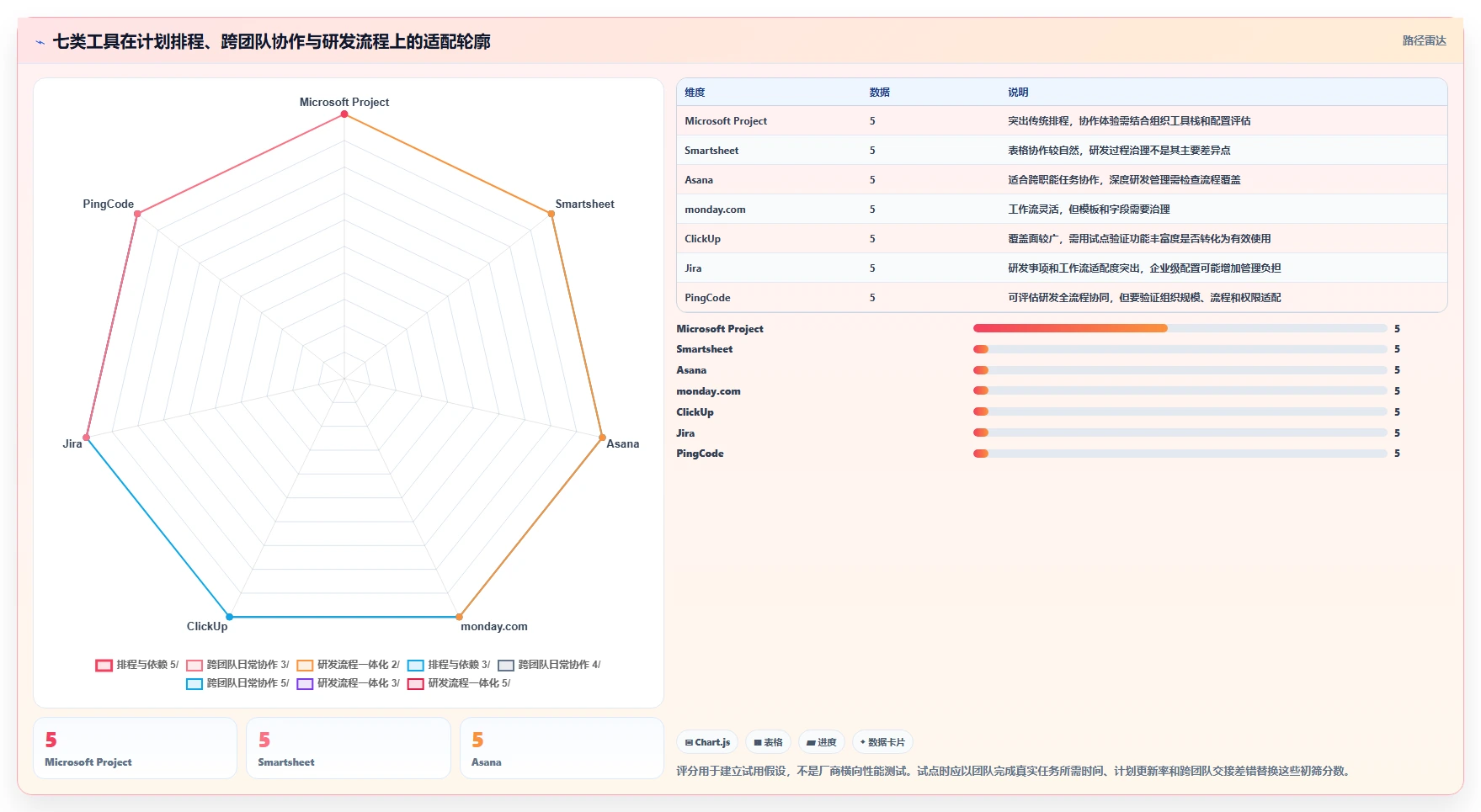The height and width of the screenshot is (812, 1481).
Task: Toggle legend item 研发流程一体化 3/
Action: (349, 683)
